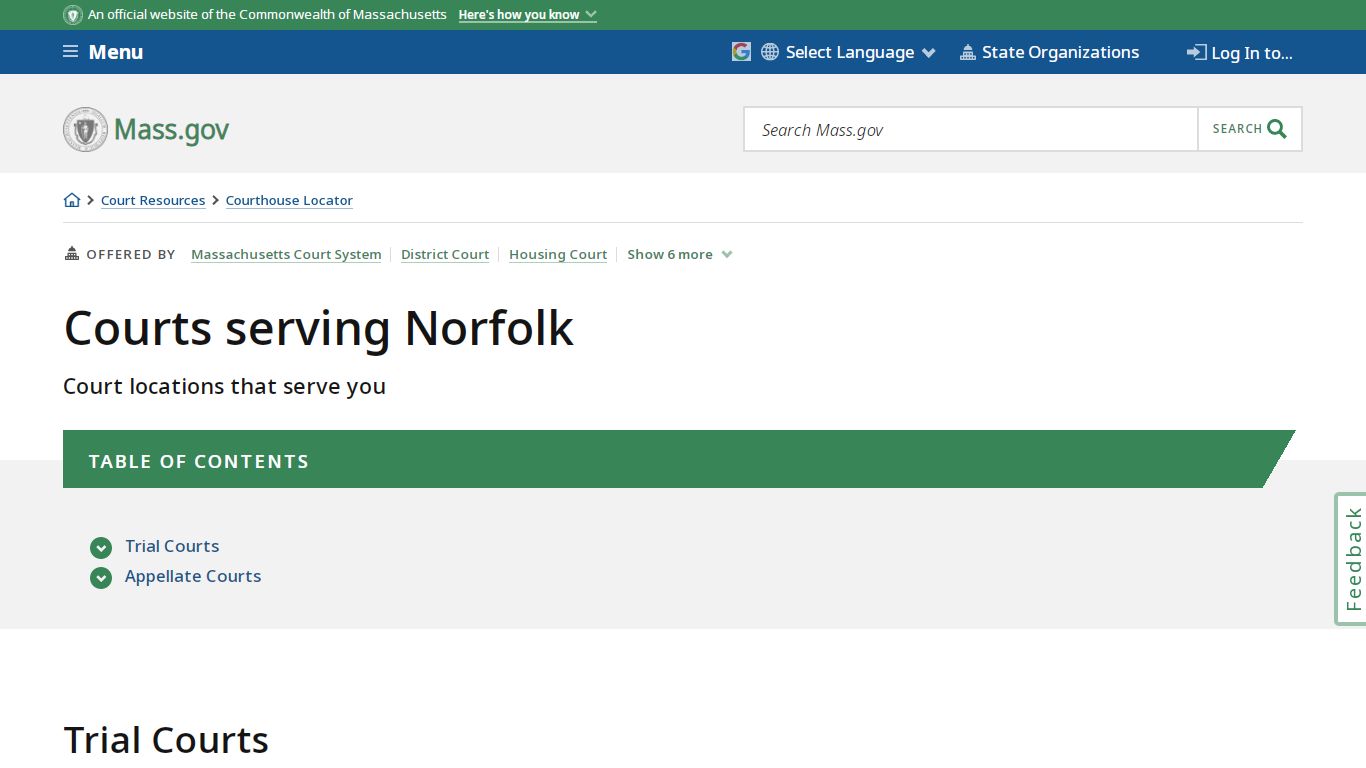Jump to Appellate Courts section
This screenshot has width=1366, height=768.
[193, 576]
